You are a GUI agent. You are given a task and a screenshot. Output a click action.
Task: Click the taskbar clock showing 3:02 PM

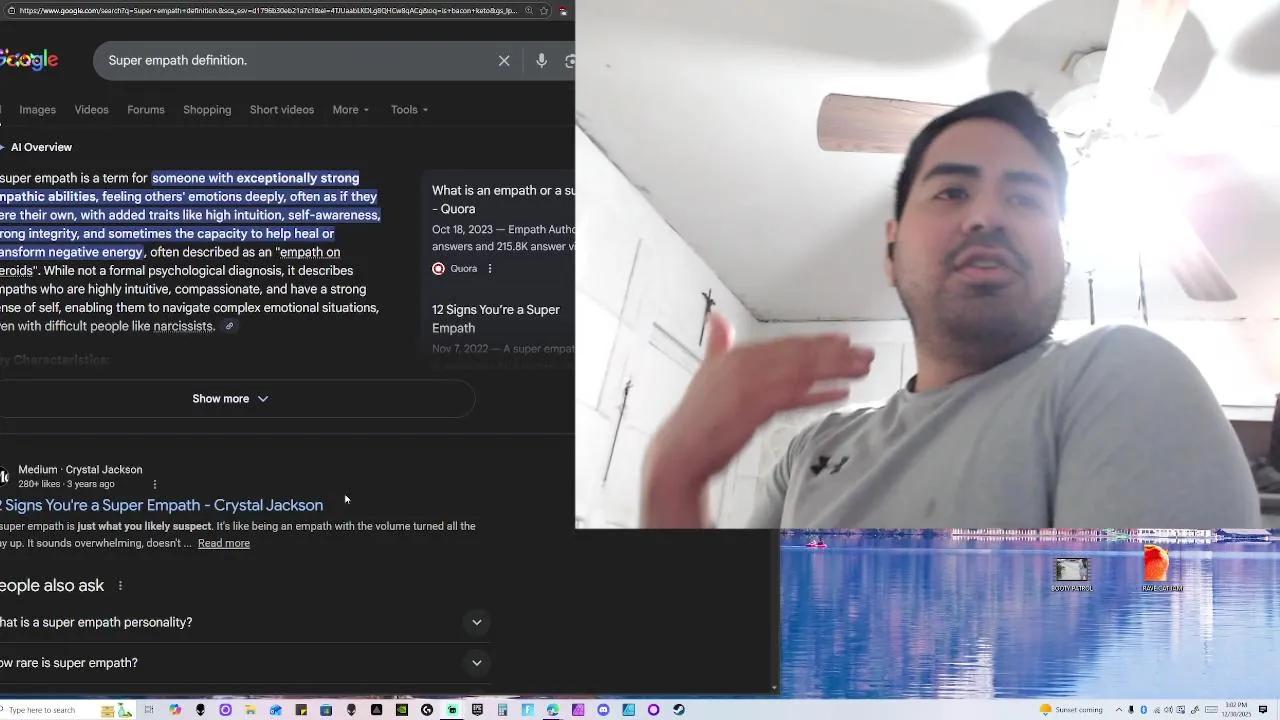(x=1237, y=710)
